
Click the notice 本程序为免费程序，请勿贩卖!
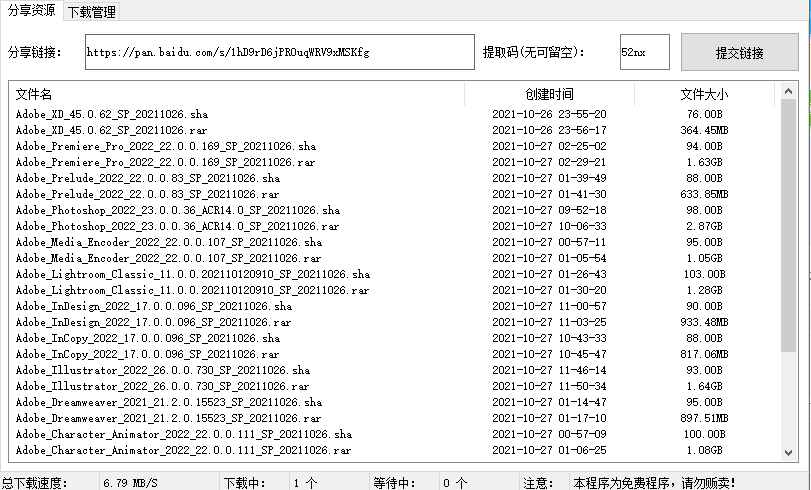pyautogui.click(x=654, y=483)
